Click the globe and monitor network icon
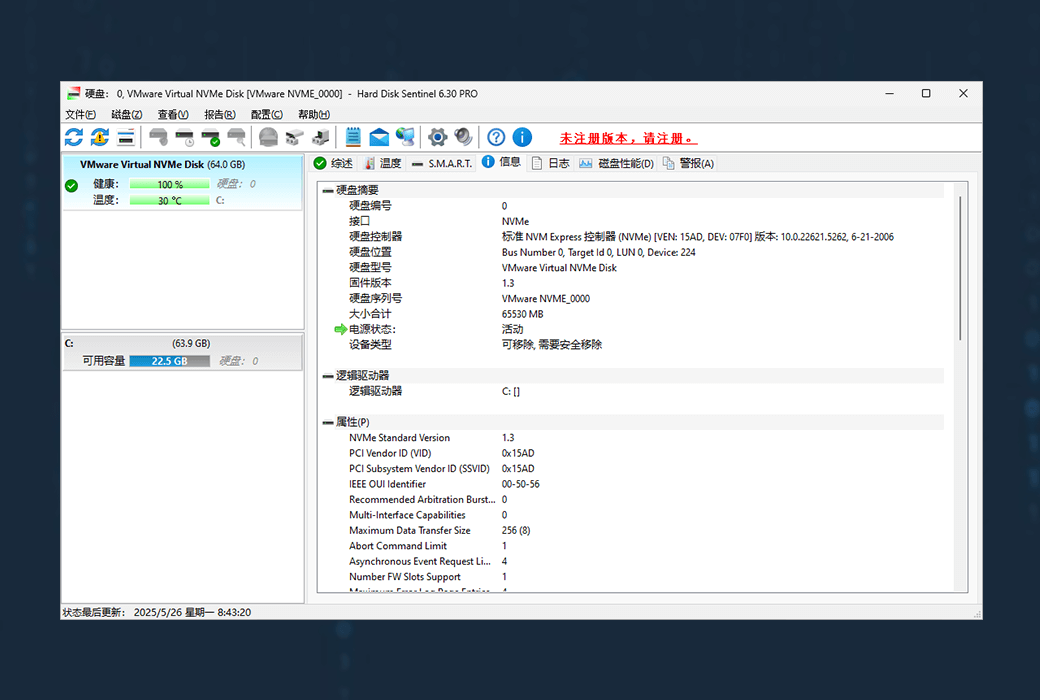 pyautogui.click(x=405, y=137)
